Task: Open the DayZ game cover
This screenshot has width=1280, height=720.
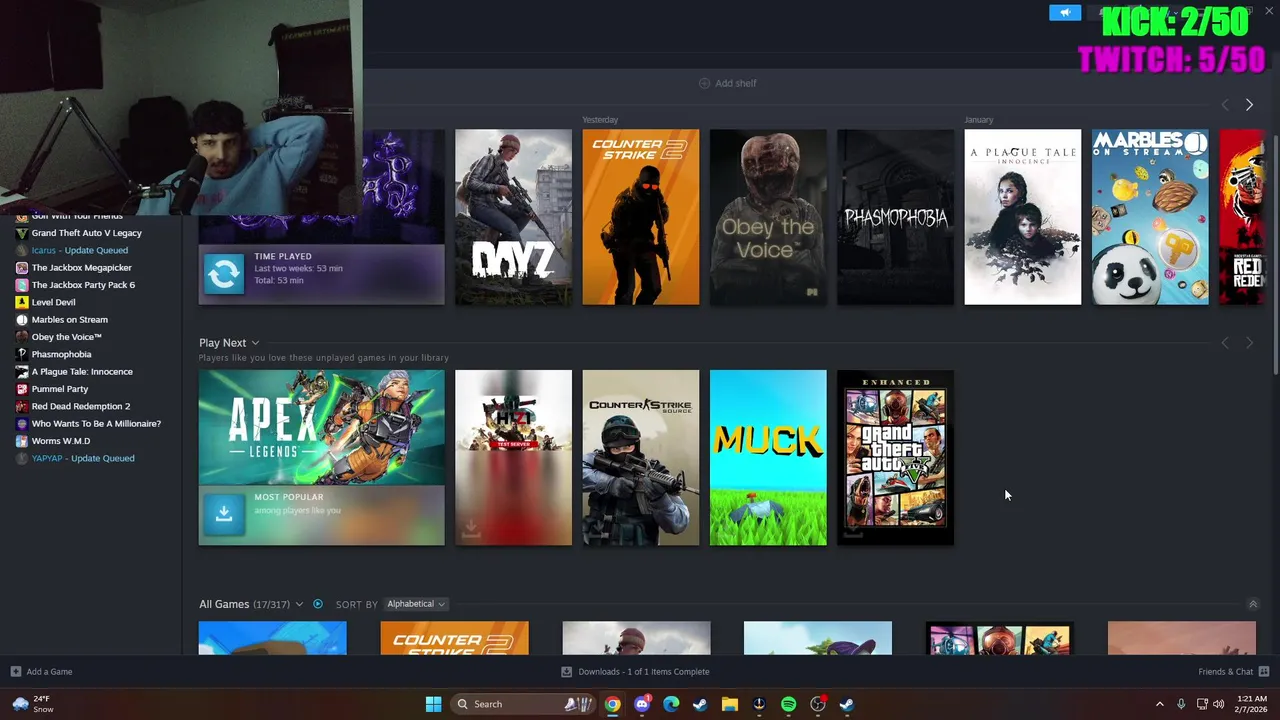Action: click(513, 217)
